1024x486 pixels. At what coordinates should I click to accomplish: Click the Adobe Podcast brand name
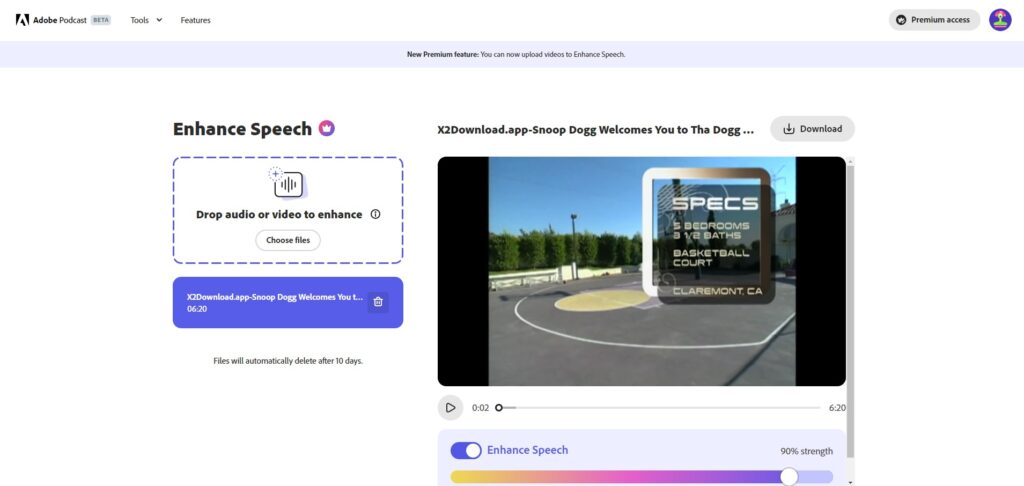(x=59, y=20)
